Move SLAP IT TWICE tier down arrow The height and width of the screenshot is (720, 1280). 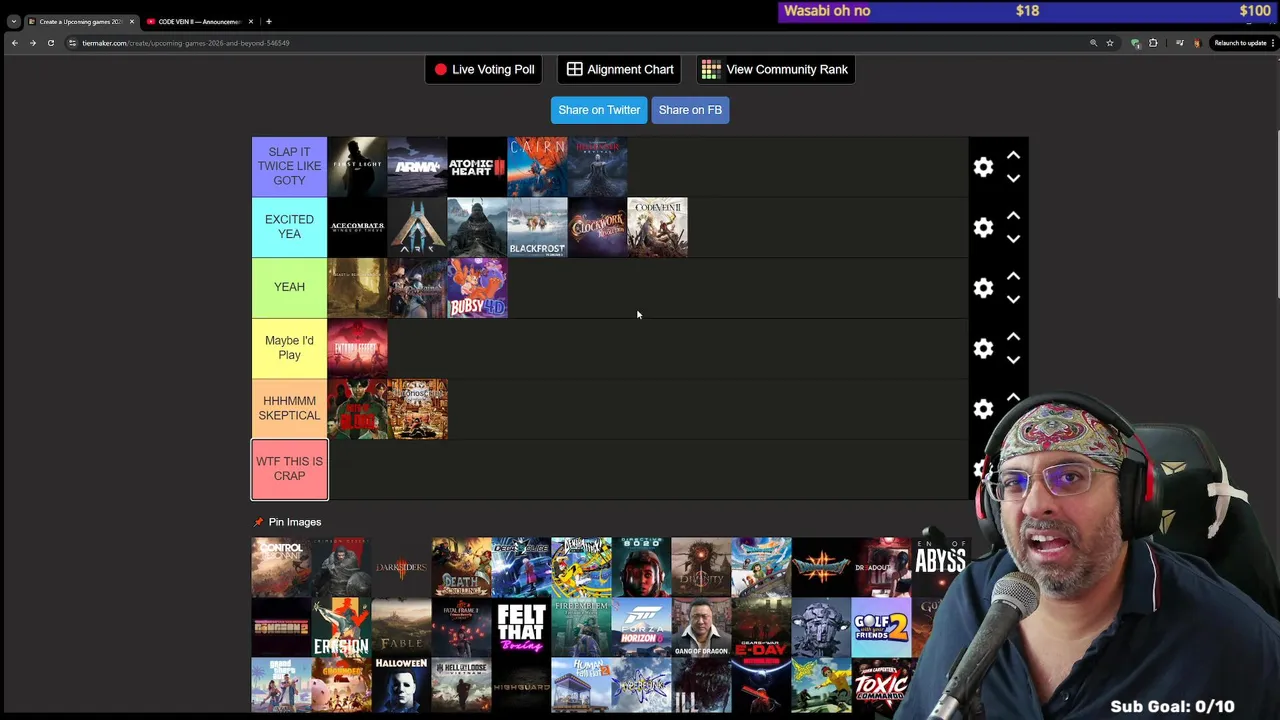(1013, 179)
